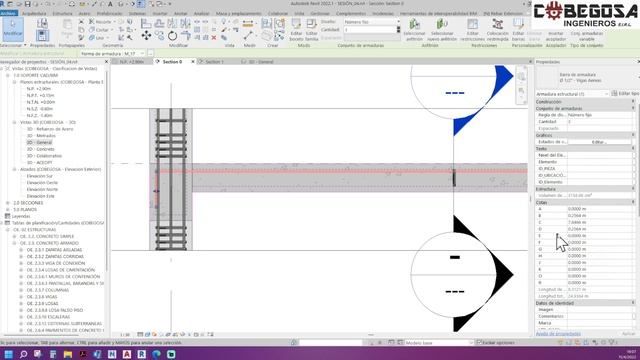Click Seleccionar nuevo anfitrión icon

442,30
